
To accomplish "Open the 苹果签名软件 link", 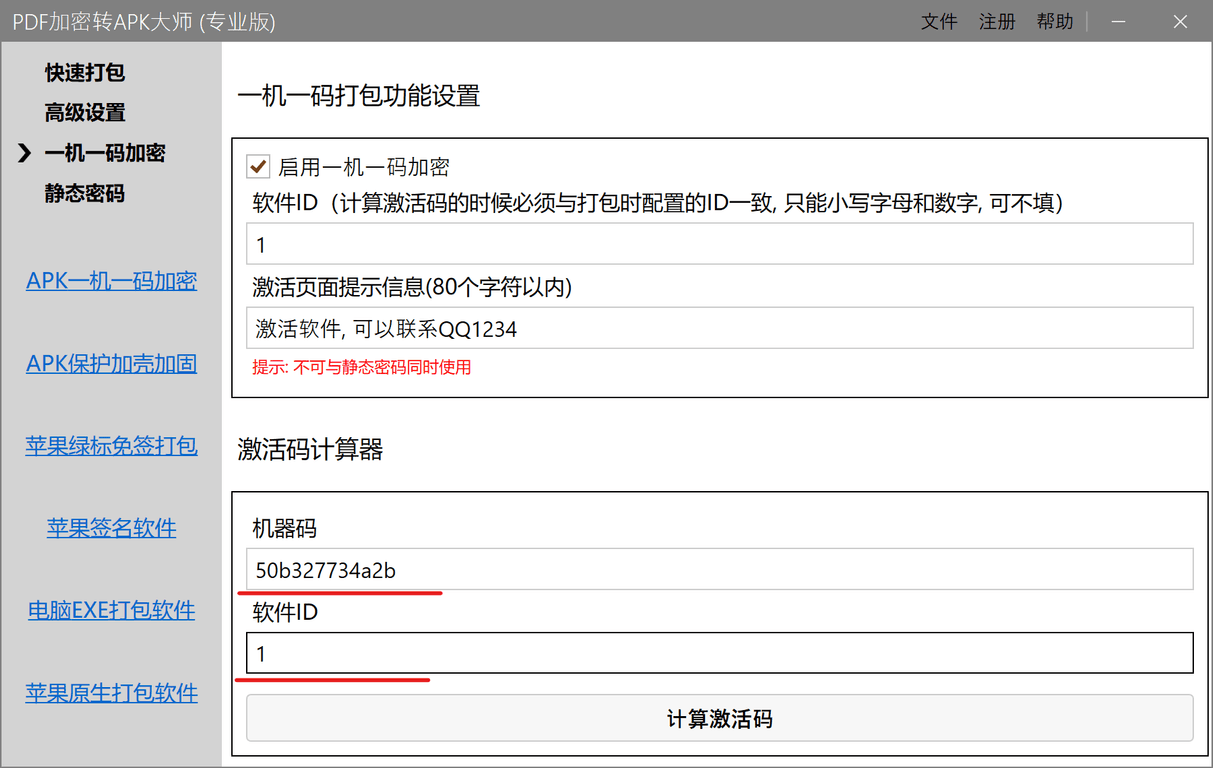I will point(111,527).
